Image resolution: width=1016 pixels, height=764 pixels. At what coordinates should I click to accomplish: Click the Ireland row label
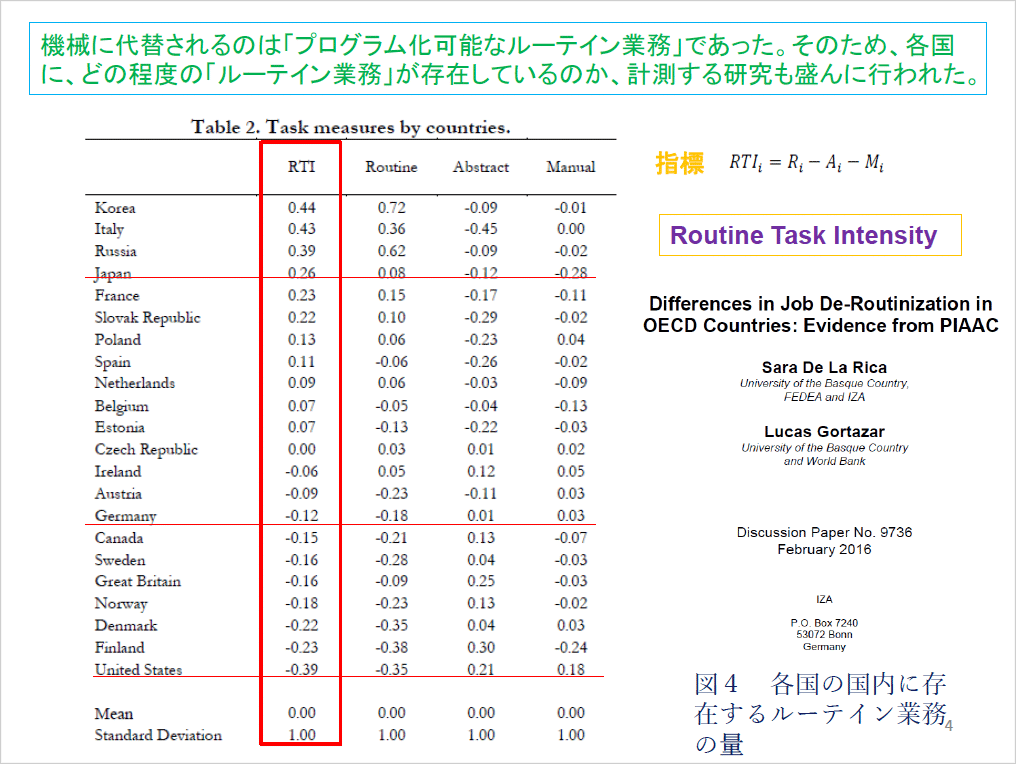coord(117,472)
